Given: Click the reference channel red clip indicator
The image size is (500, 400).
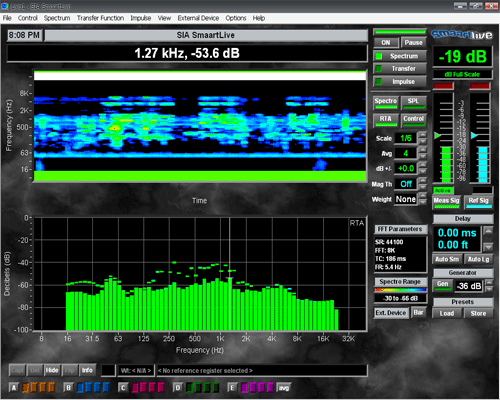Looking at the screenshot, I should 480,86.
